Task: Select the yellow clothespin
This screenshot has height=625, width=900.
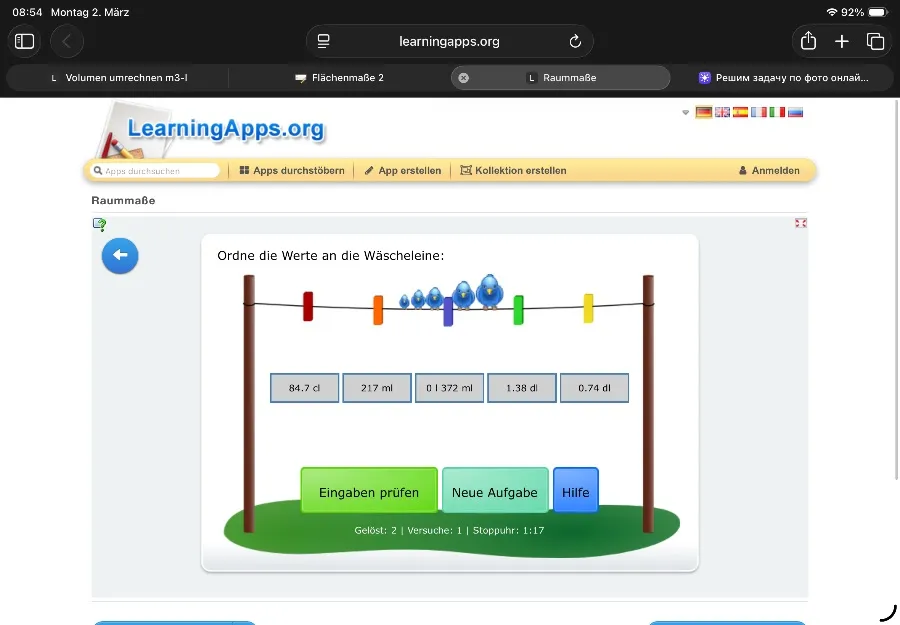Action: pos(588,308)
